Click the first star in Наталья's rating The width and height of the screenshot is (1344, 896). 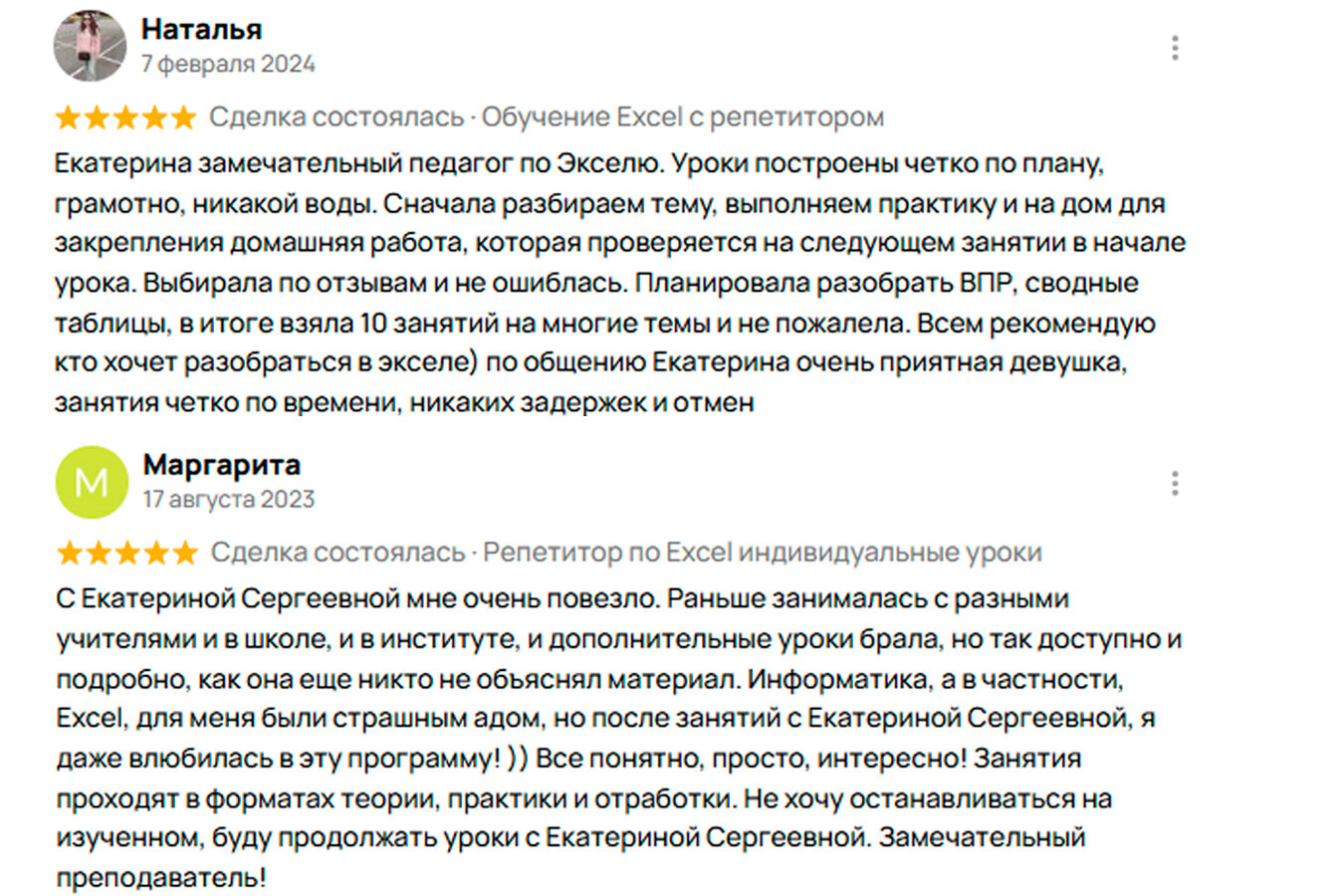click(x=68, y=117)
